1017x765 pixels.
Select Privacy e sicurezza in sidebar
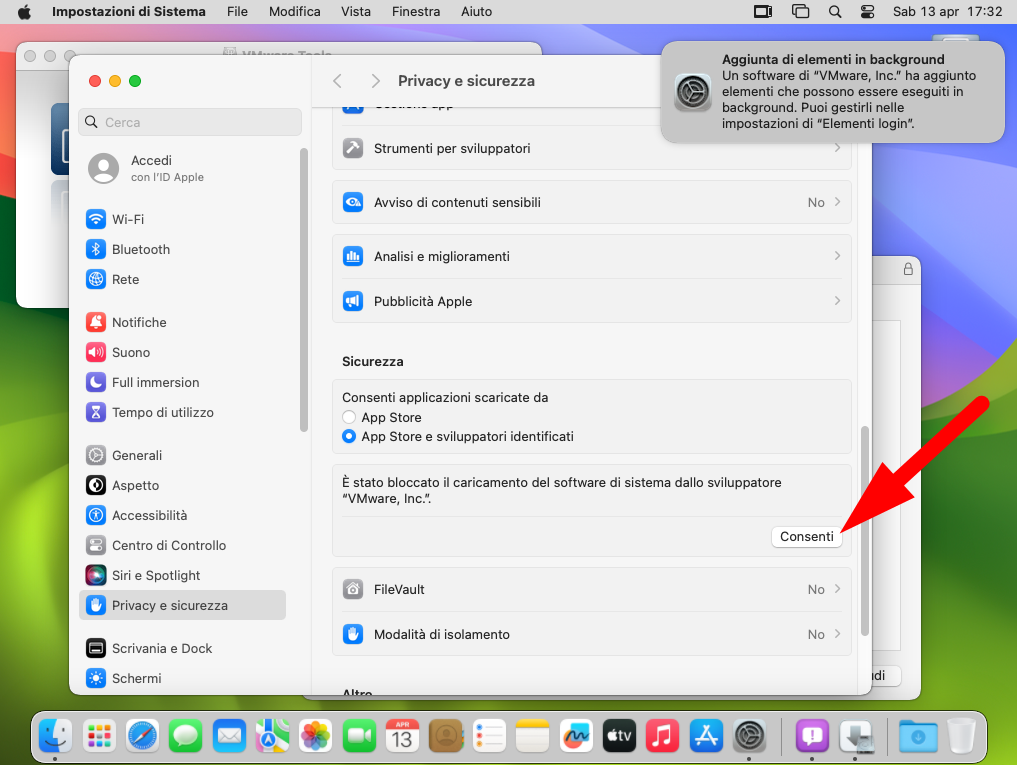pos(182,605)
